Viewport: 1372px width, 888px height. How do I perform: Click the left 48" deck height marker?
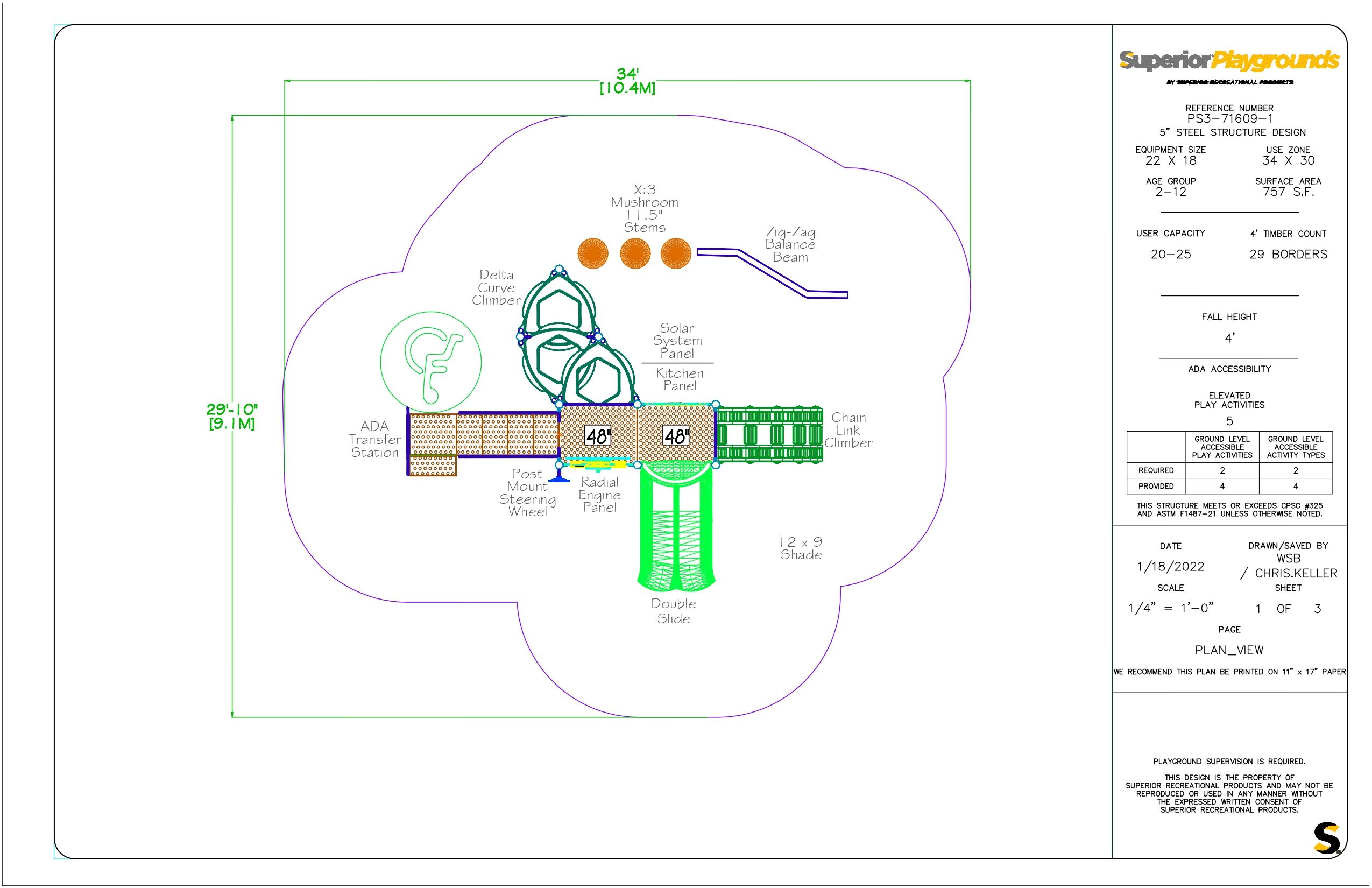(x=598, y=436)
